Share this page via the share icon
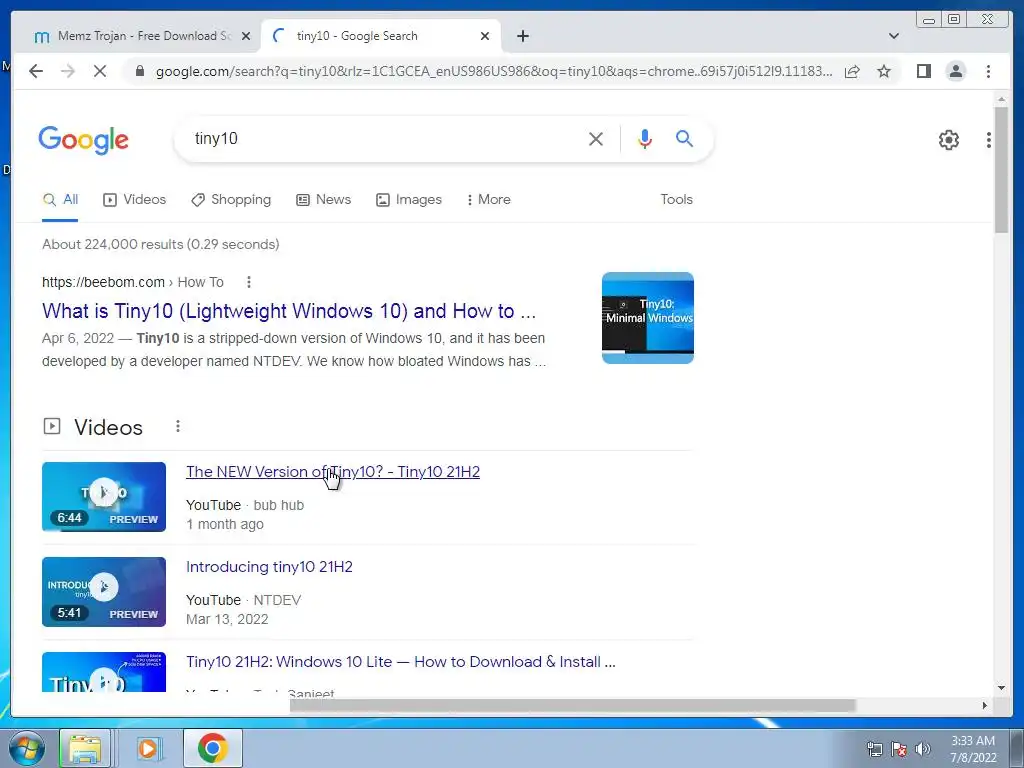Image resolution: width=1024 pixels, height=768 pixels. pos(852,71)
